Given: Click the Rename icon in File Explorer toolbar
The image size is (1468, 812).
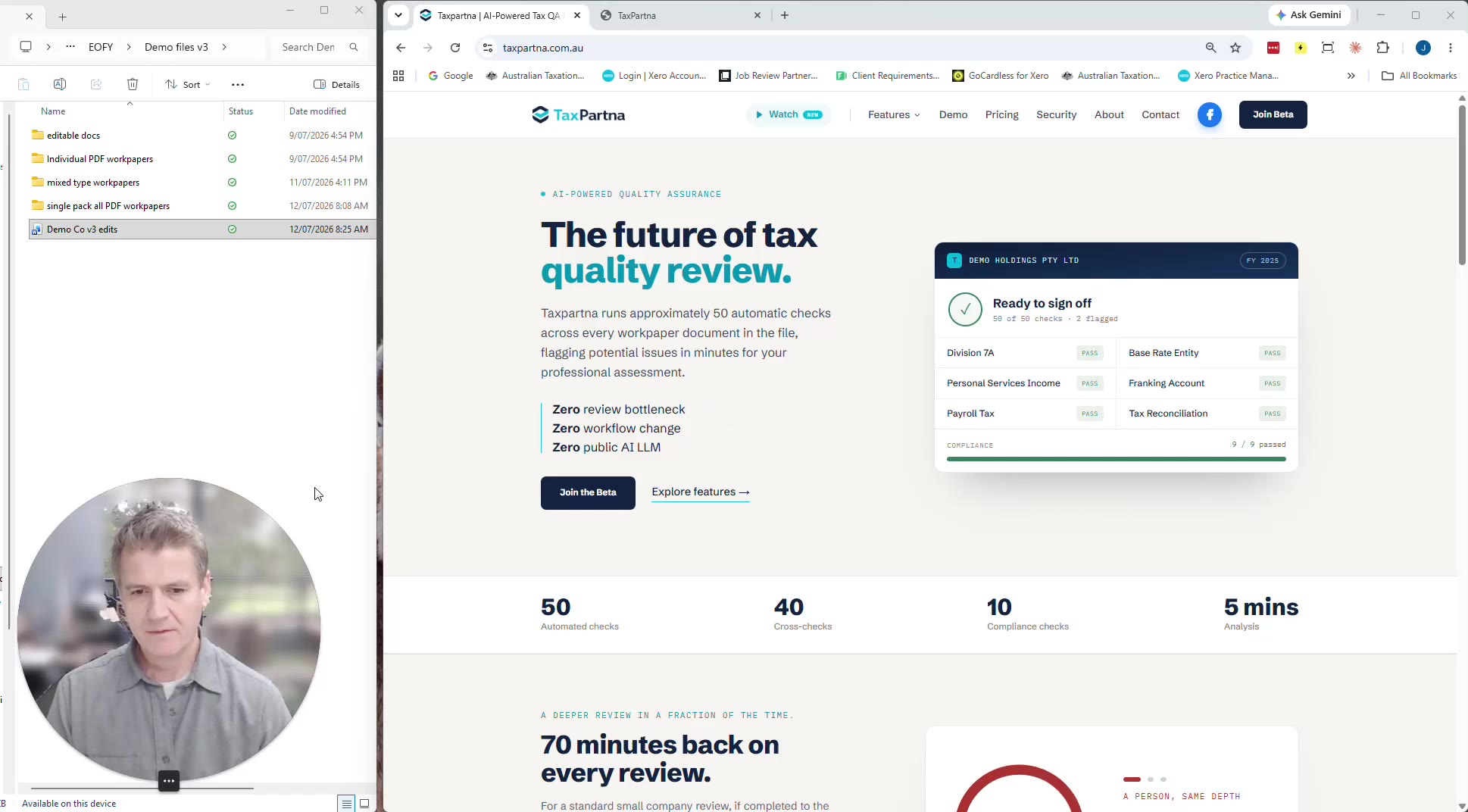Looking at the screenshot, I should tap(60, 84).
